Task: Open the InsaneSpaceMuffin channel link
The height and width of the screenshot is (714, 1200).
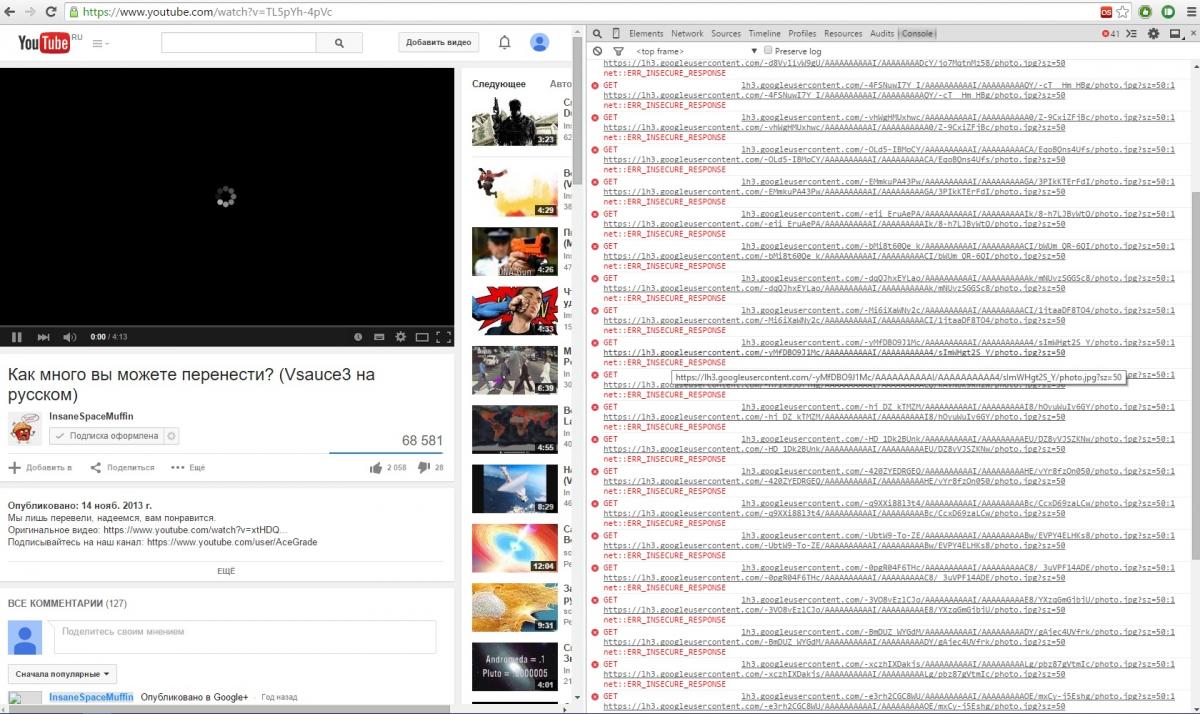Action: click(91, 415)
